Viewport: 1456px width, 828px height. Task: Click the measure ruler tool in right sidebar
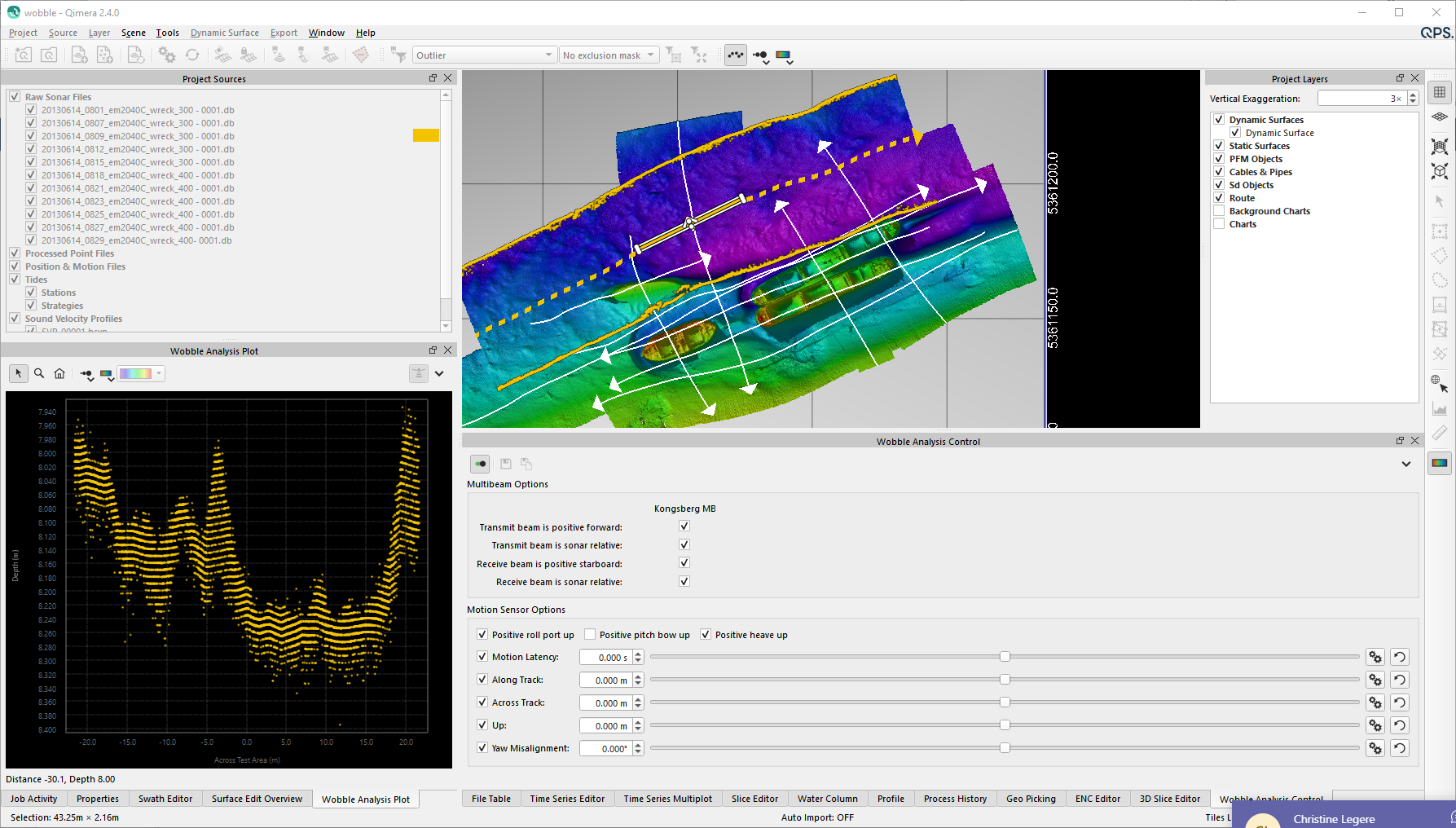pos(1440,433)
